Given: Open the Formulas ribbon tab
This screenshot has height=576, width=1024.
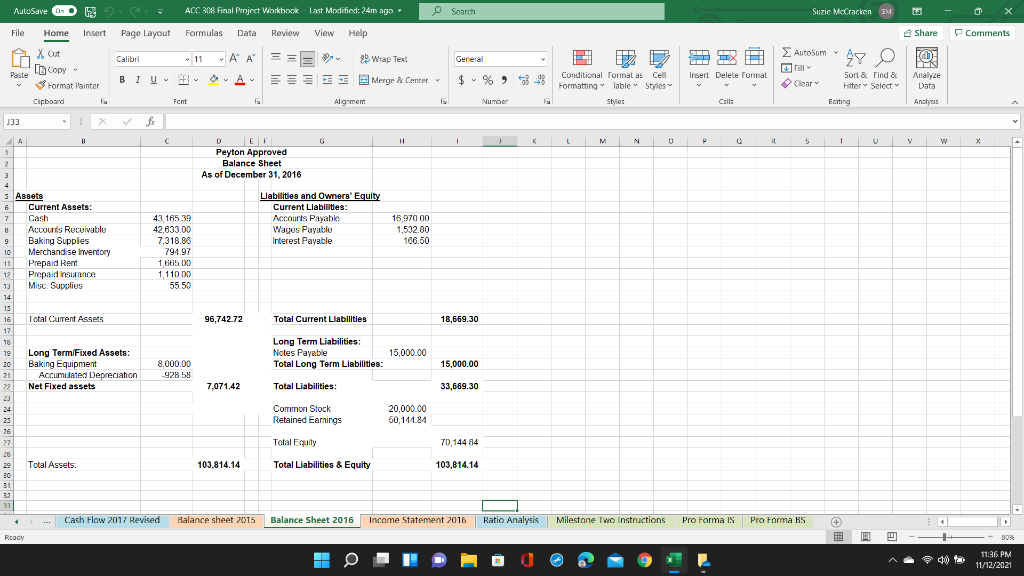Looking at the screenshot, I should point(203,32).
